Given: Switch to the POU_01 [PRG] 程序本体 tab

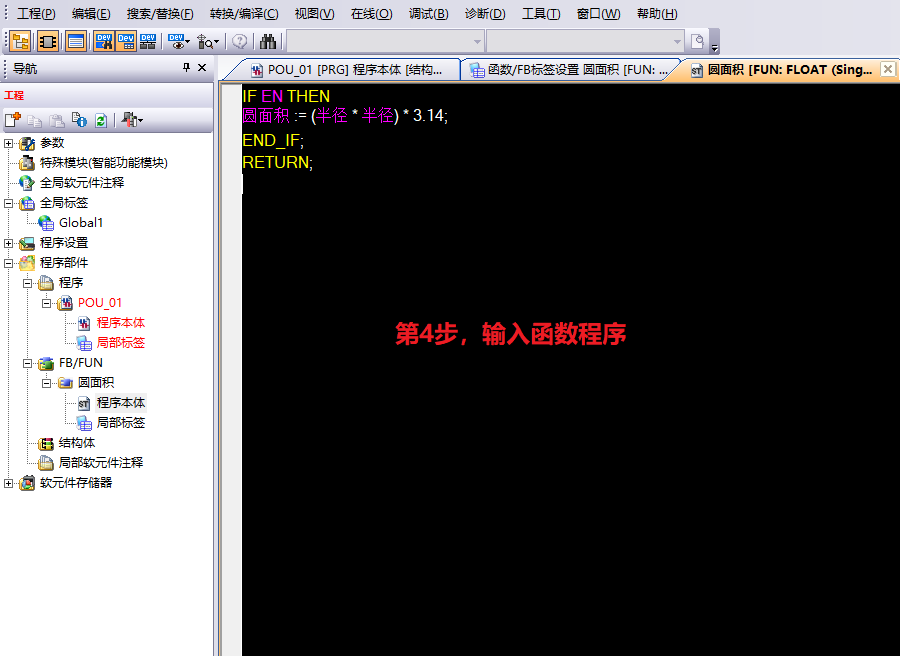Looking at the screenshot, I should pos(346,70).
